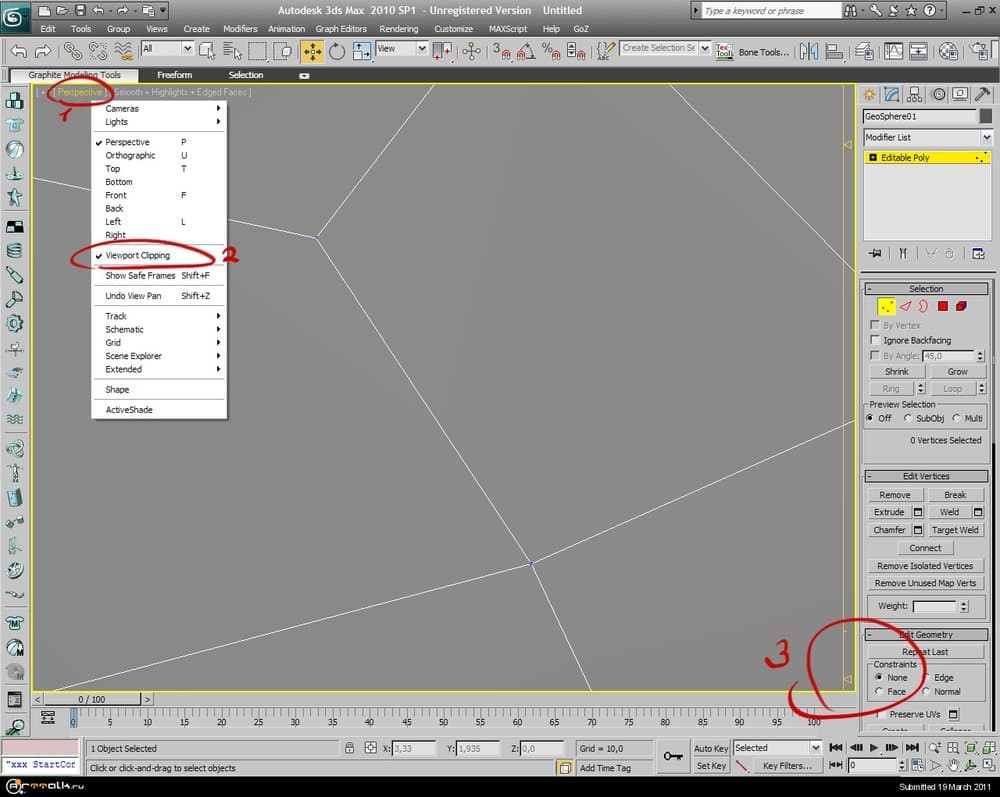Open the Hierarchy command panel tab

point(914,94)
